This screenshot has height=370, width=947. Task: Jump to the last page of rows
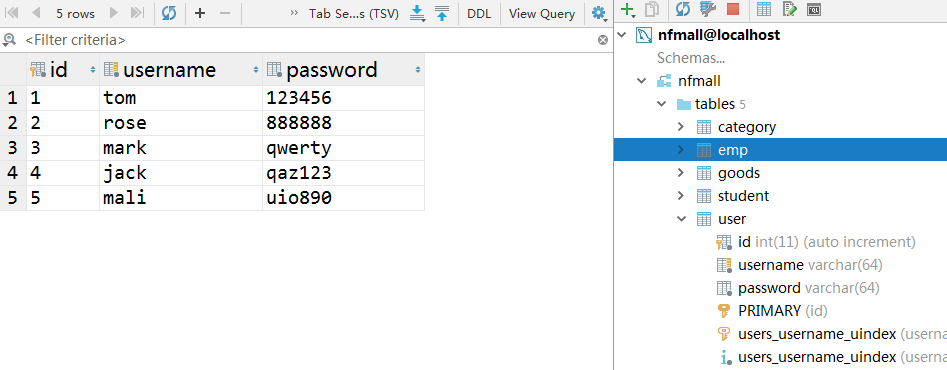tap(137, 13)
